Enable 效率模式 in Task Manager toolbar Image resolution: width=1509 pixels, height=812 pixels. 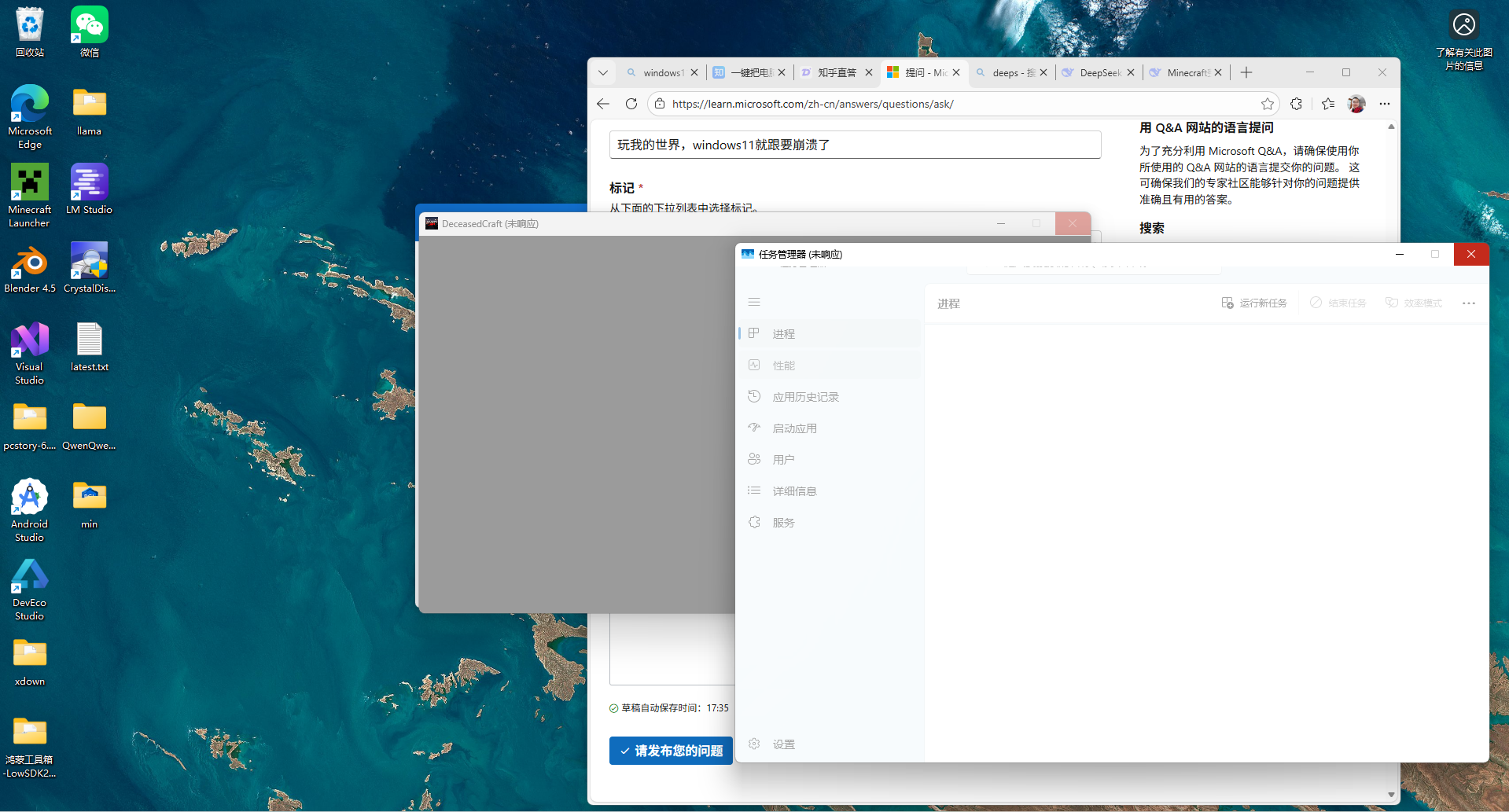coord(1413,303)
